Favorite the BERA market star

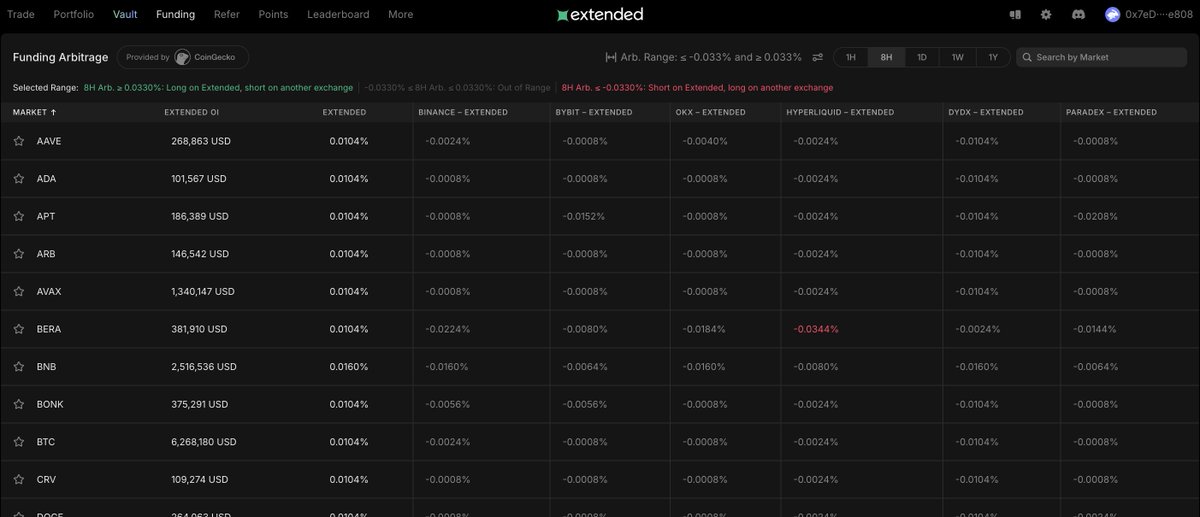tap(18, 329)
